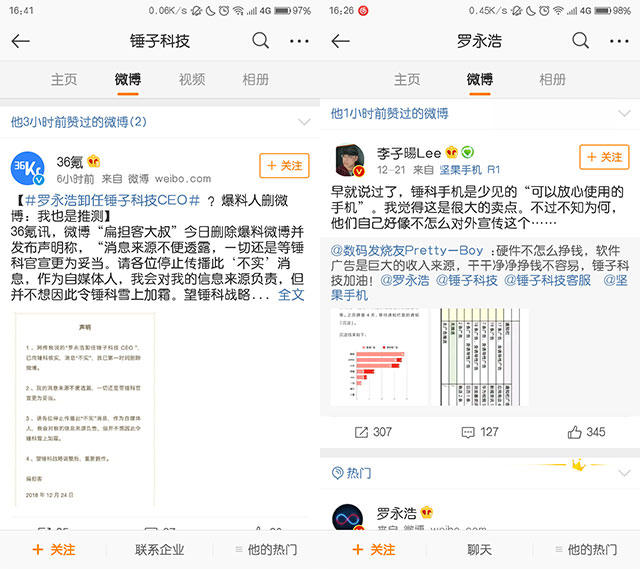Tap bottom +关注 on 罗永浩 page

click(373, 550)
